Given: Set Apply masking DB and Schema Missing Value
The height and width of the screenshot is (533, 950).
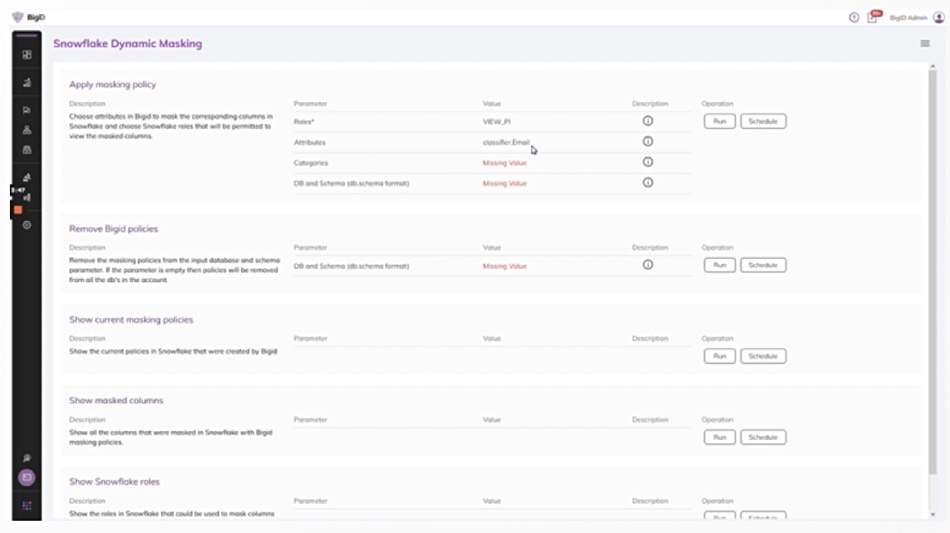Looking at the screenshot, I should [505, 184].
